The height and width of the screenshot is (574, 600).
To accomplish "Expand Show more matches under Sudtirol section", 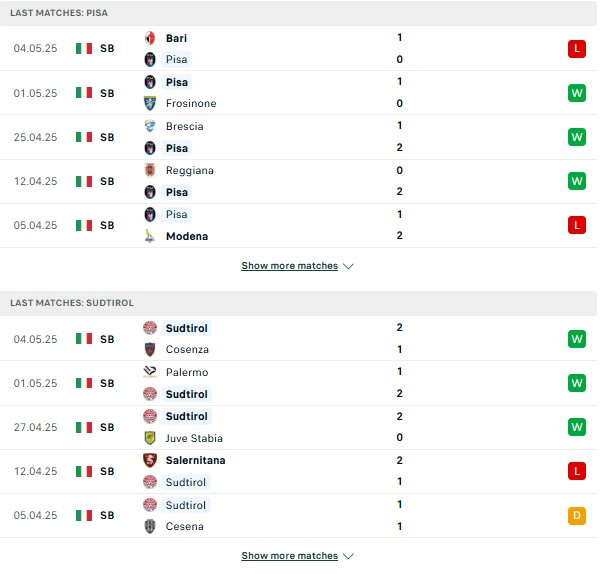I will (290, 556).
